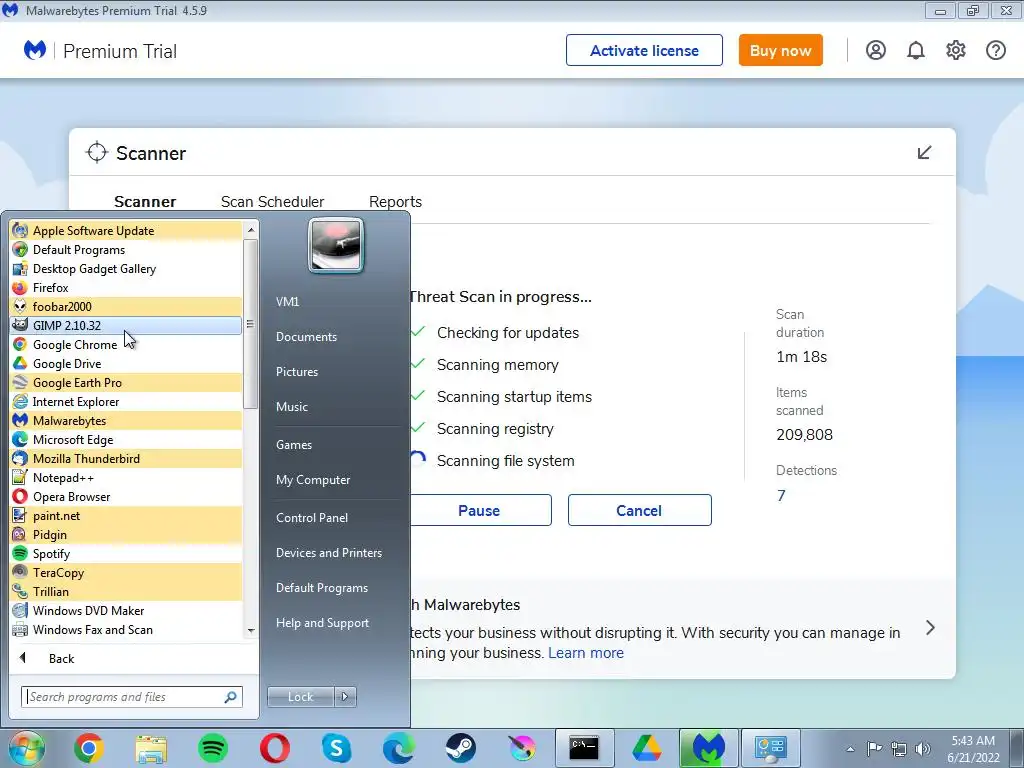
Task: Open Spotify taskbar icon
Action: click(213, 748)
